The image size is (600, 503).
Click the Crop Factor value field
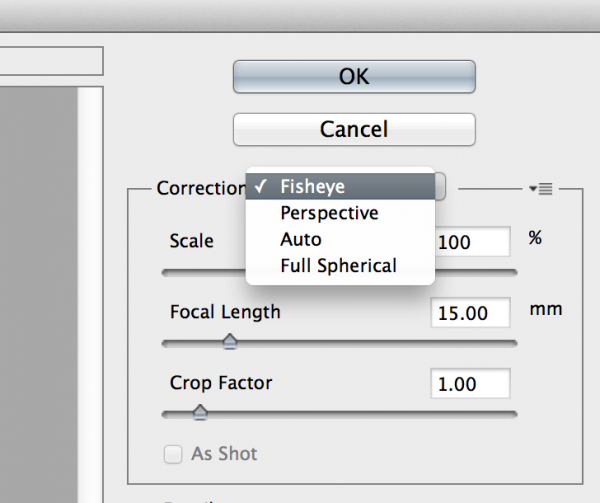click(470, 383)
